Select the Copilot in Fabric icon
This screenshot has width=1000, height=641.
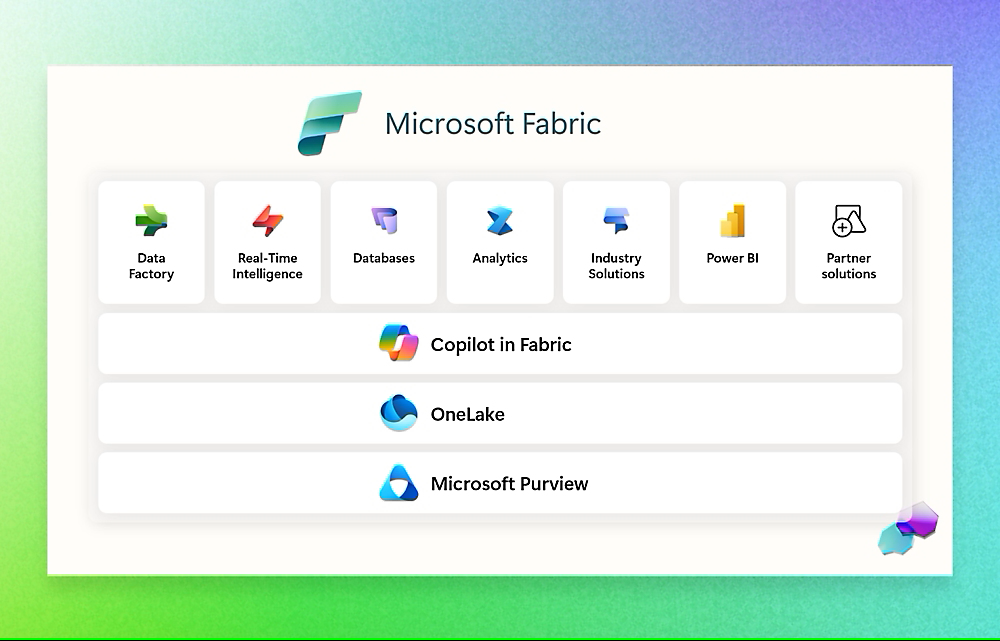click(x=399, y=344)
